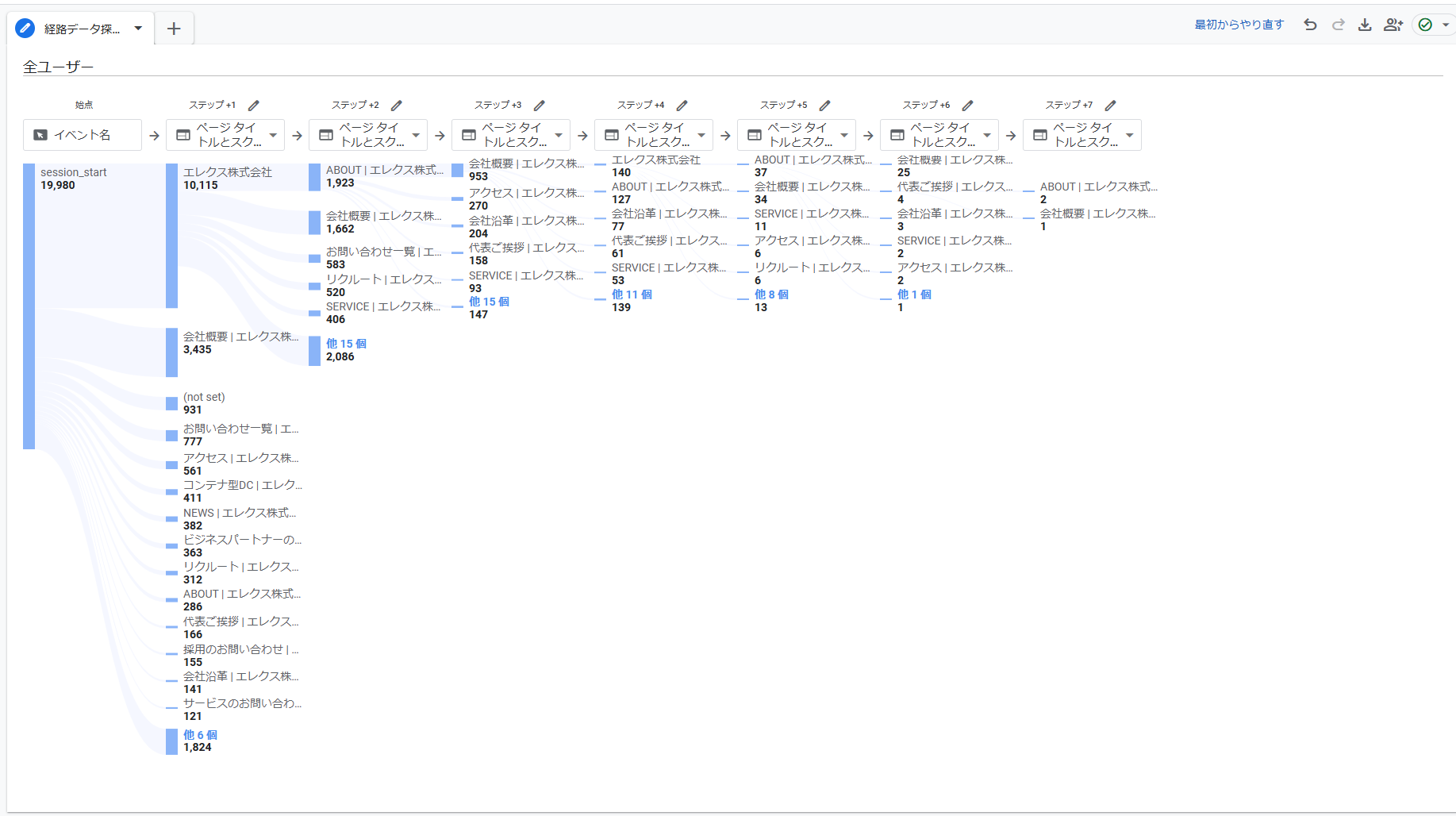Click the cursor icon inside the イベント名 selector
The height and width of the screenshot is (816, 1456).
(x=39, y=135)
